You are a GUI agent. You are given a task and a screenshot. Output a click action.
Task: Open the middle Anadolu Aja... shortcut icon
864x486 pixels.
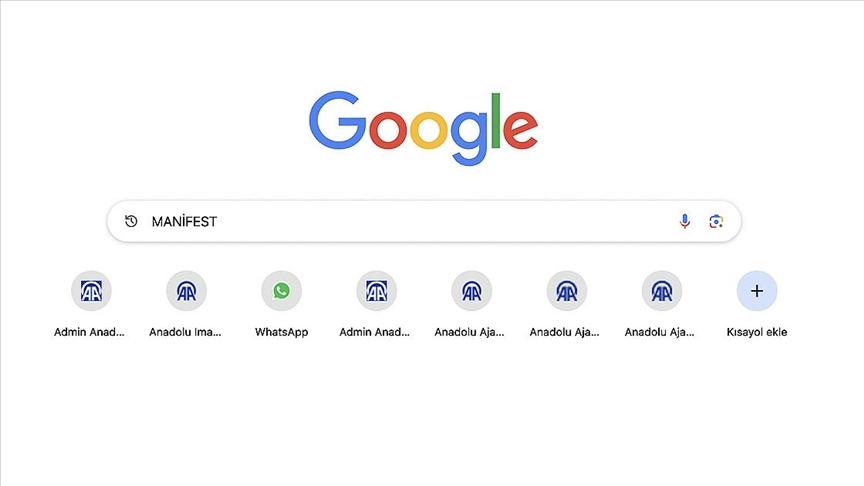566,291
